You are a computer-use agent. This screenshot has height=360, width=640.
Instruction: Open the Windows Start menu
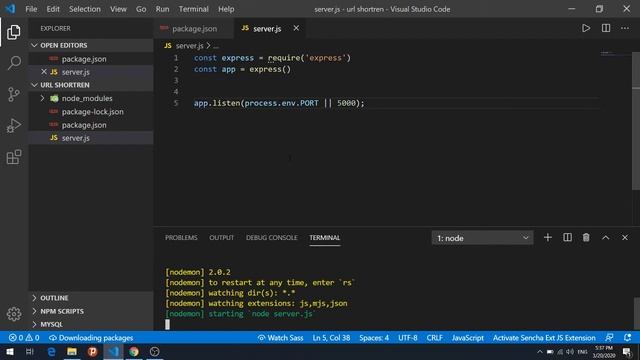coord(9,351)
